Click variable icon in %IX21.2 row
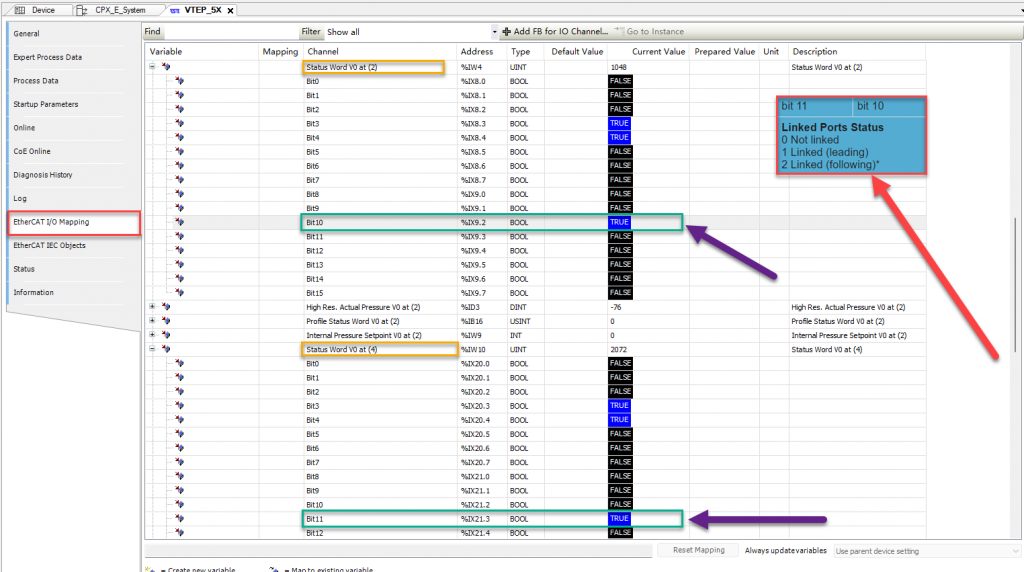This screenshot has width=1024, height=572. click(180, 504)
